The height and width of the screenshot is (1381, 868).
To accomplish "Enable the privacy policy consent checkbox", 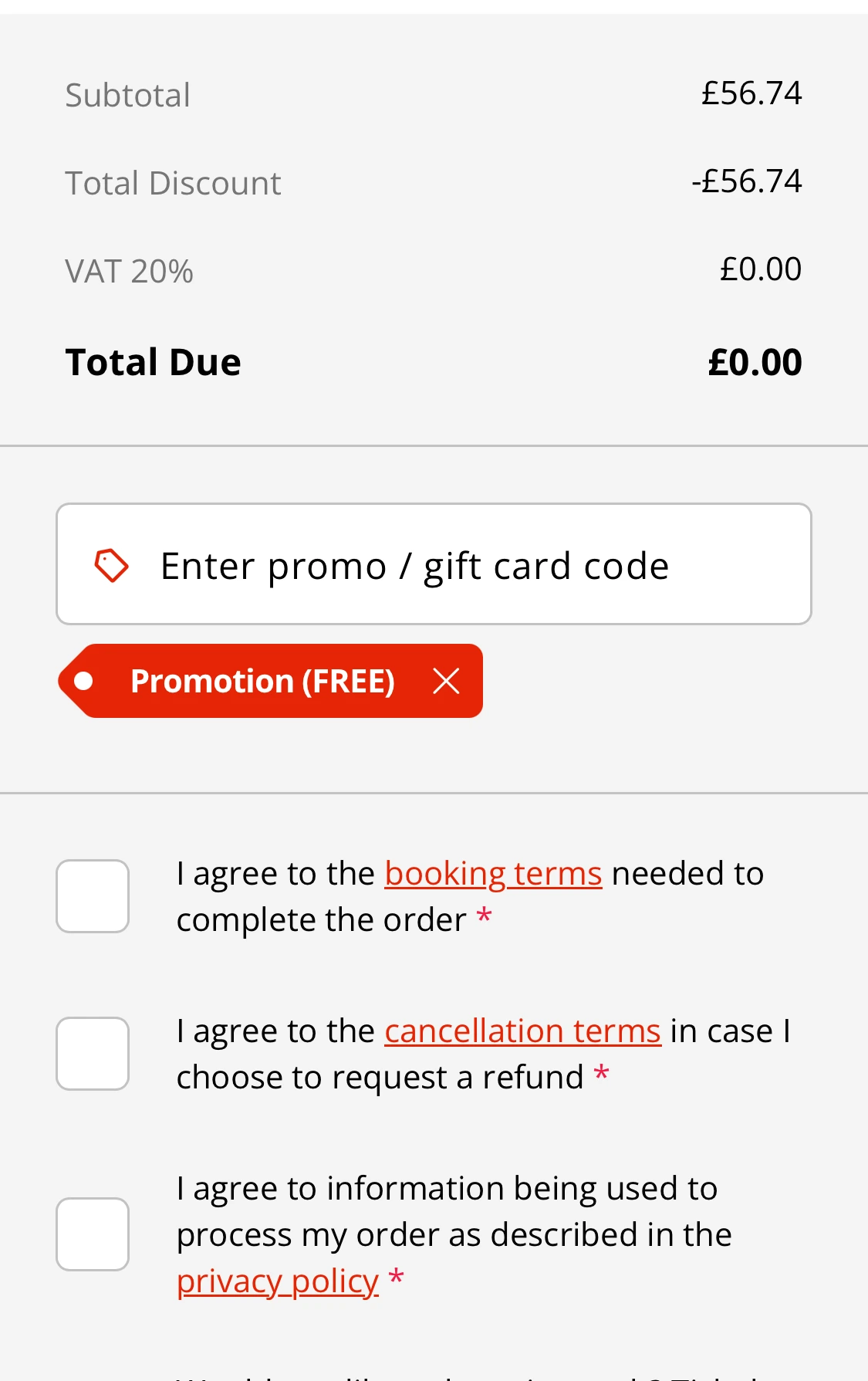I will click(x=93, y=1234).
